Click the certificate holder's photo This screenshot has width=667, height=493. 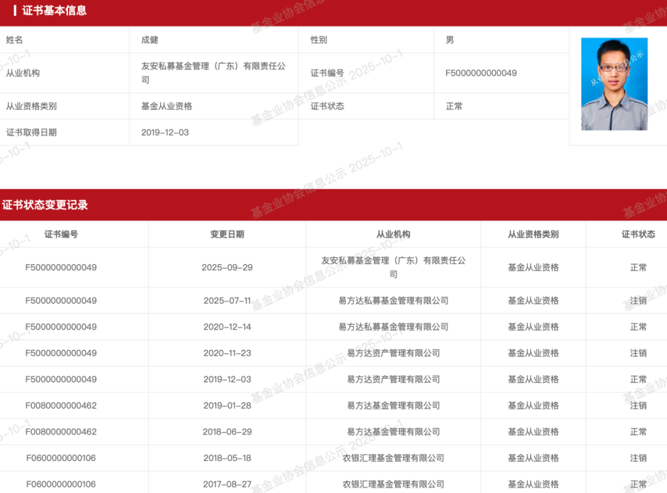pyautogui.click(x=614, y=84)
